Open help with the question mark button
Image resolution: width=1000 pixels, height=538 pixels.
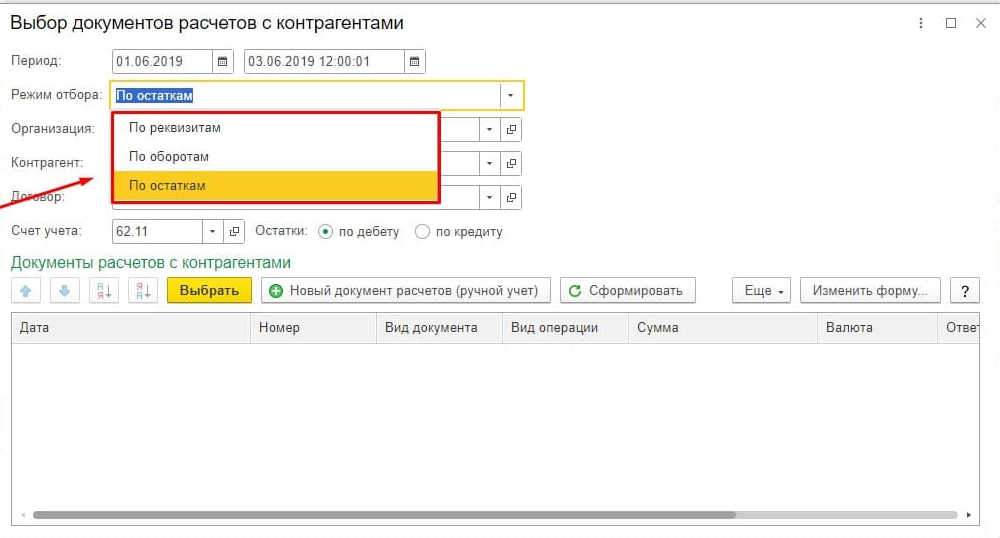pos(964,291)
